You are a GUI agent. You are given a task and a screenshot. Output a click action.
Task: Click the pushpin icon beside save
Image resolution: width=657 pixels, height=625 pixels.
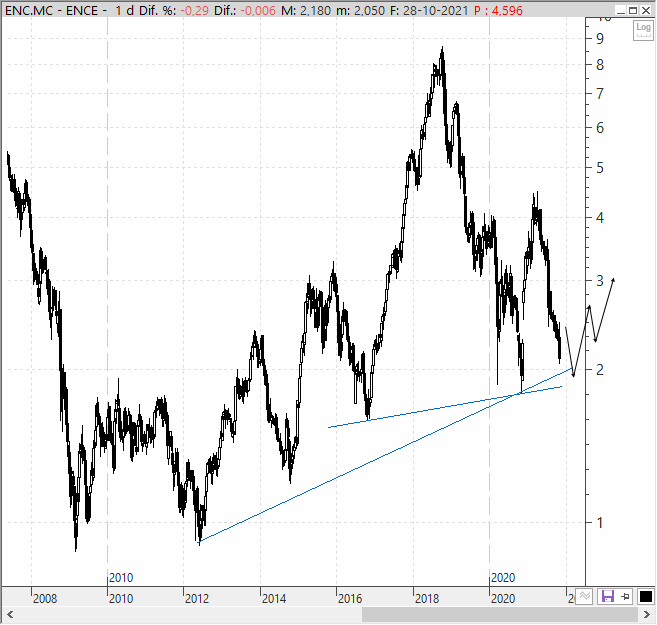coord(626,596)
